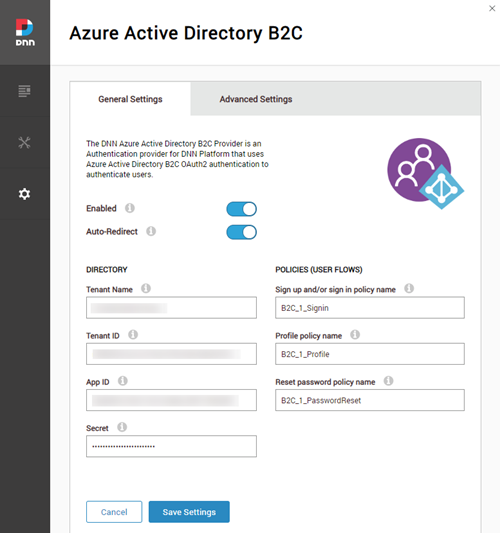The height and width of the screenshot is (533, 500).
Task: Close the Azure Active Directory B2C panel
Action: point(492,8)
